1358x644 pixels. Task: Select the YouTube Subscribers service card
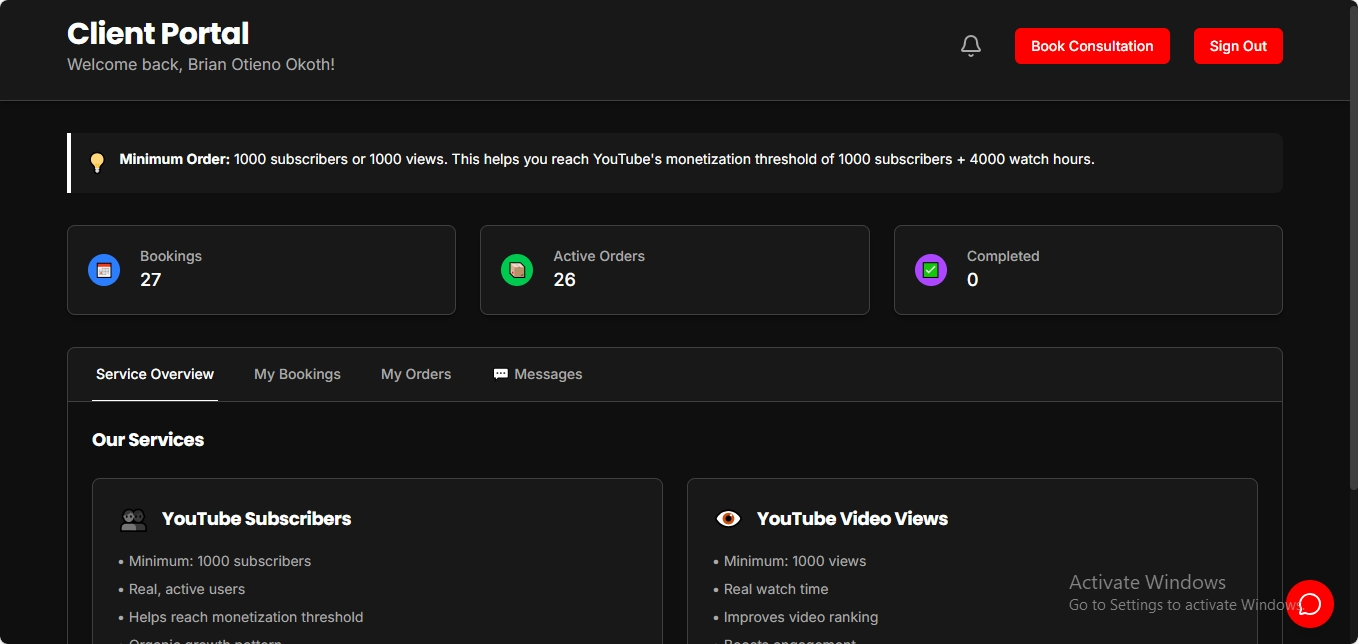coord(377,560)
